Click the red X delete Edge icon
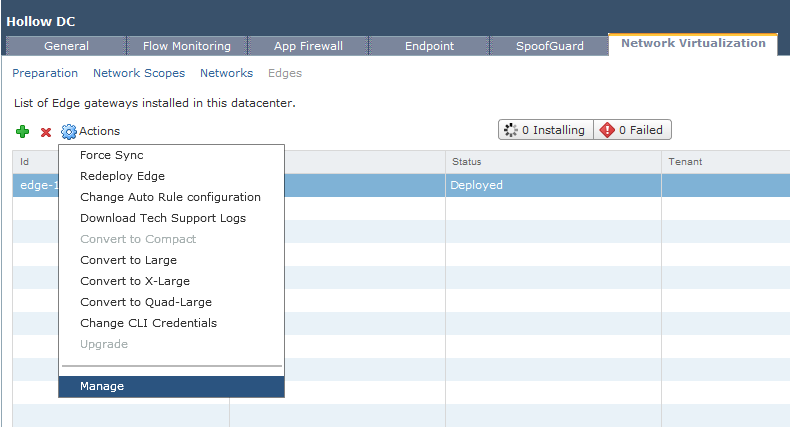Image resolution: width=790 pixels, height=427 pixels. 46,132
